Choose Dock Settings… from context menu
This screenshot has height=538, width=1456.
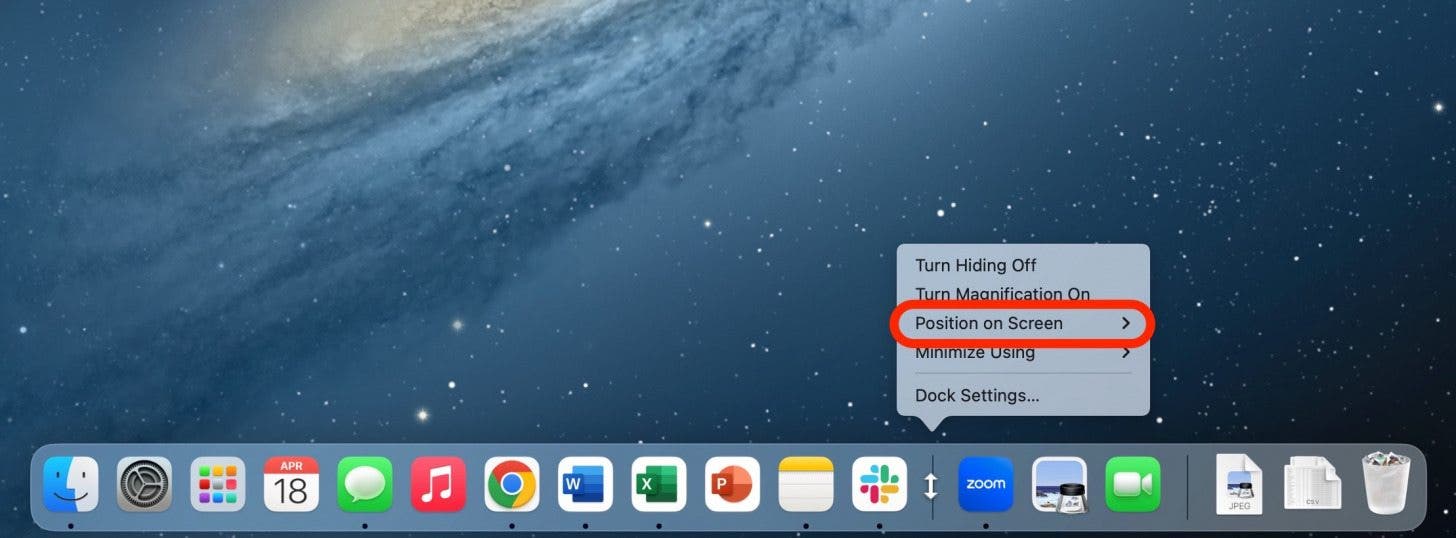[977, 395]
